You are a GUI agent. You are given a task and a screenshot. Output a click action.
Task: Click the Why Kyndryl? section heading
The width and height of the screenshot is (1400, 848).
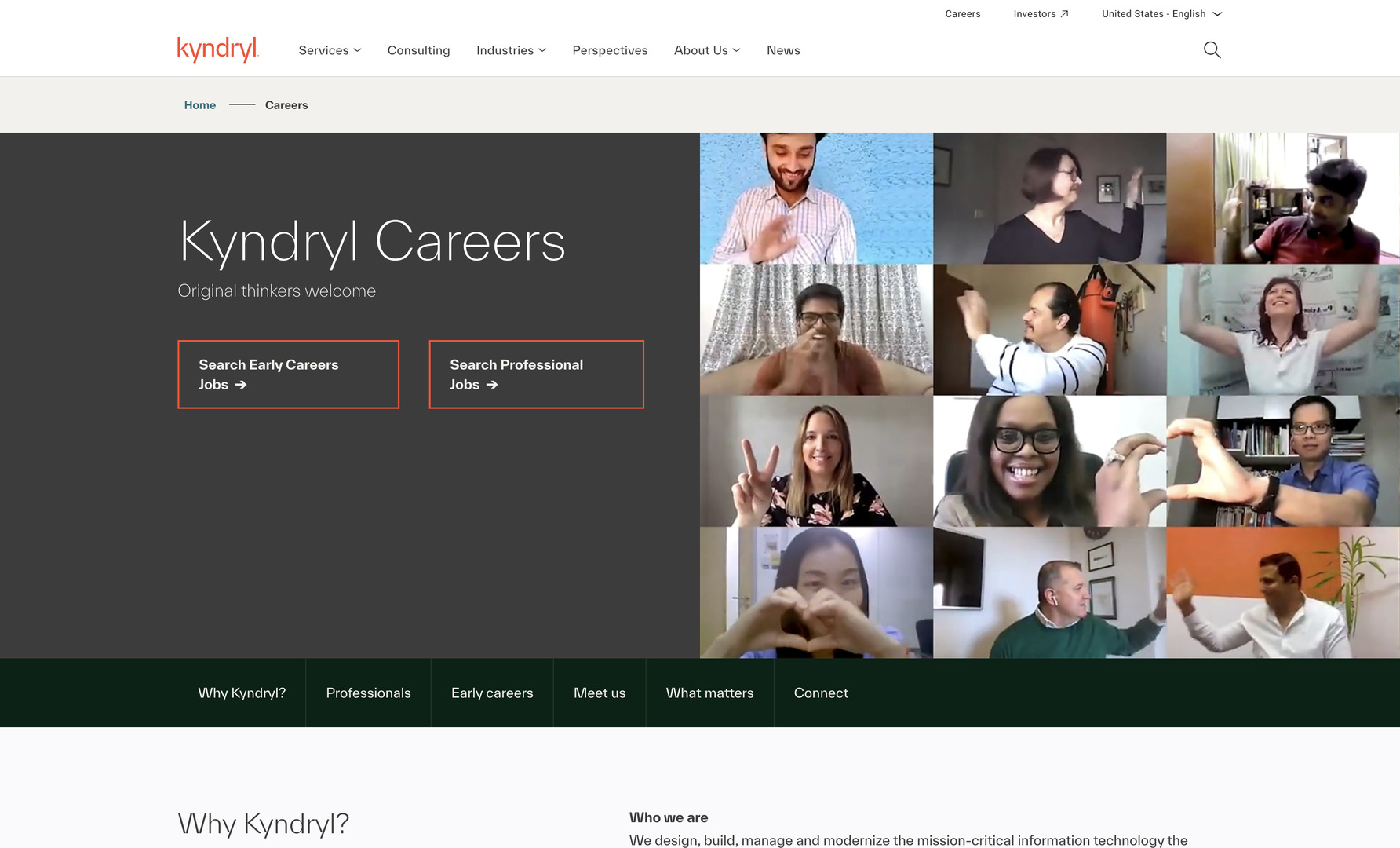click(264, 824)
